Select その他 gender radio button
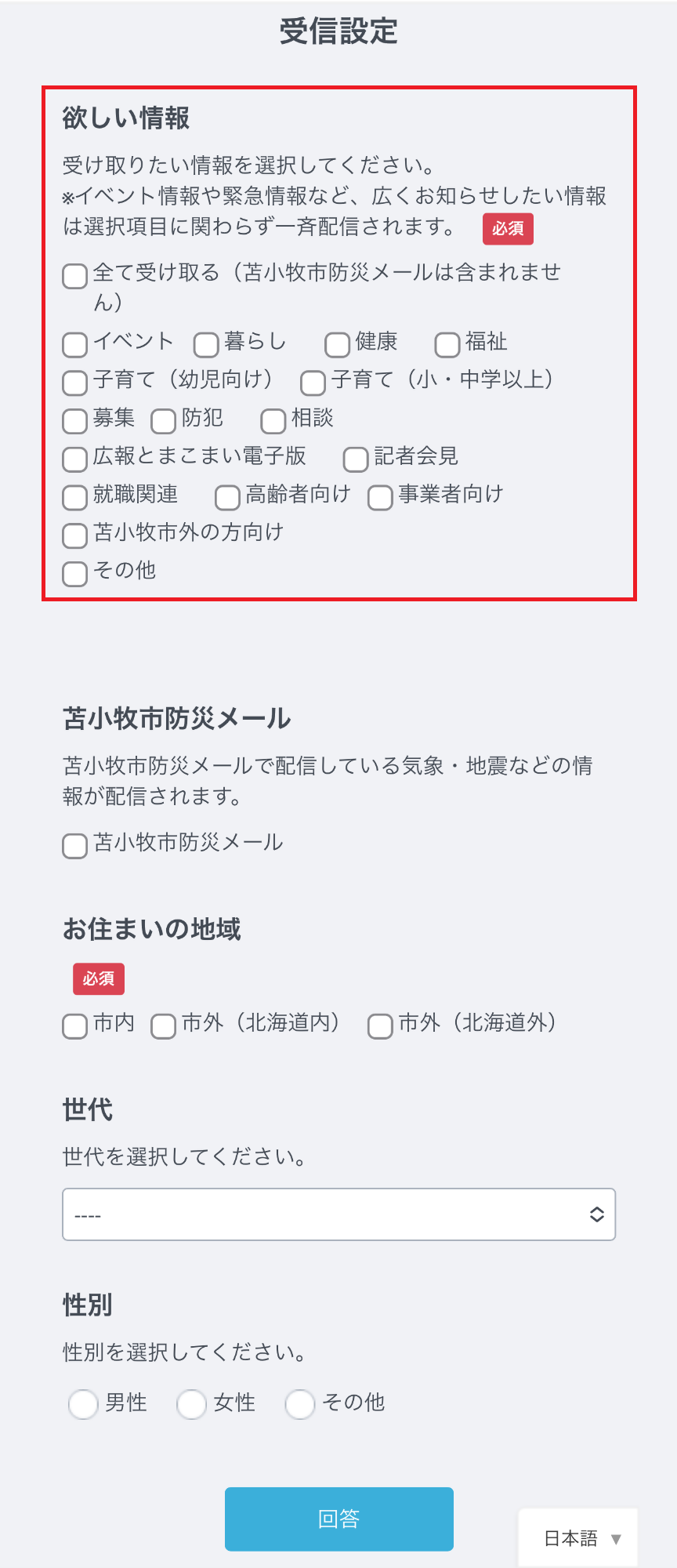Screen dimensions: 677x1568 [299, 1404]
